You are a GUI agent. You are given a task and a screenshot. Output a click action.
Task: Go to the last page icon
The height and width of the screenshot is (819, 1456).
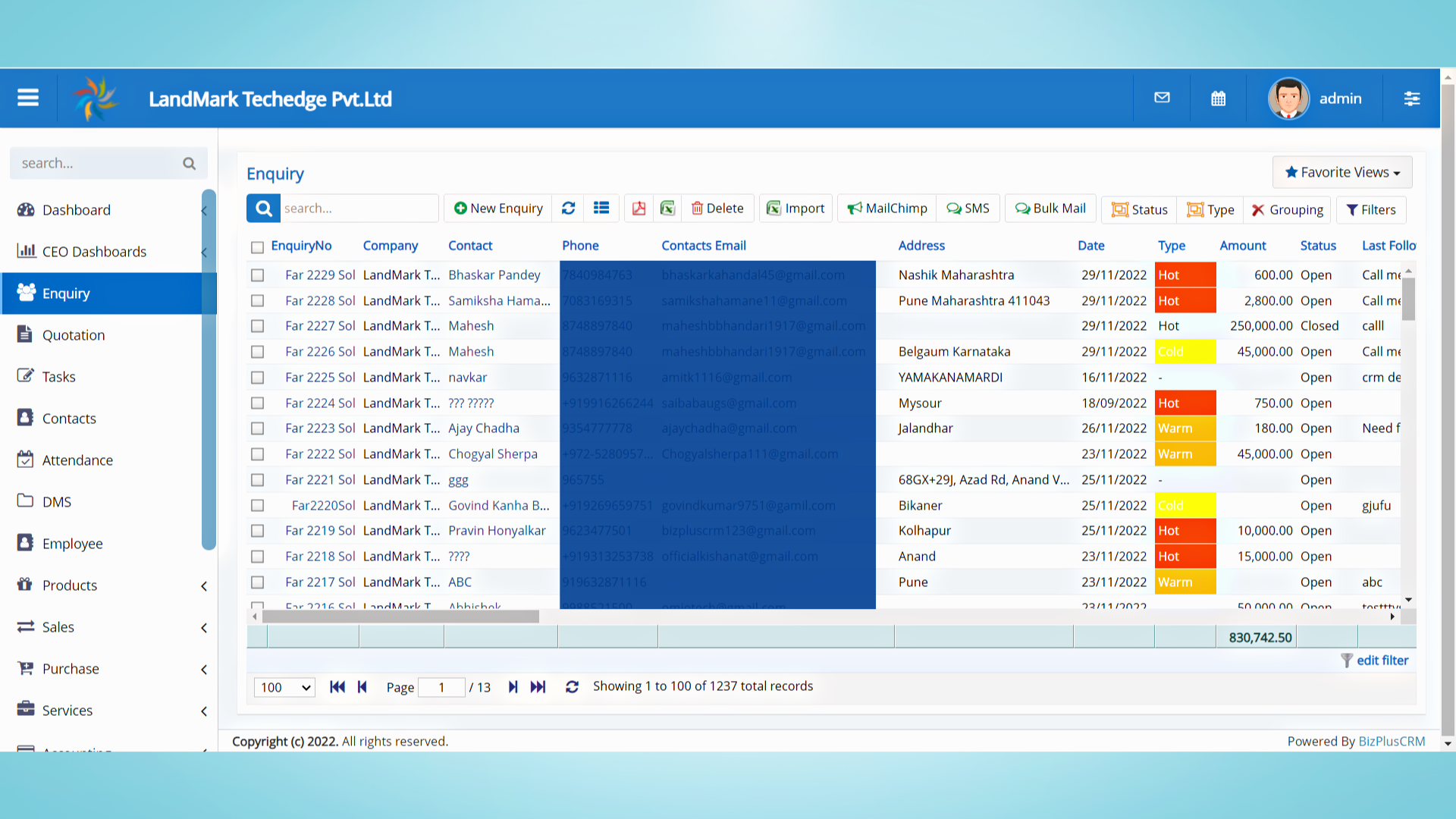coord(538,687)
